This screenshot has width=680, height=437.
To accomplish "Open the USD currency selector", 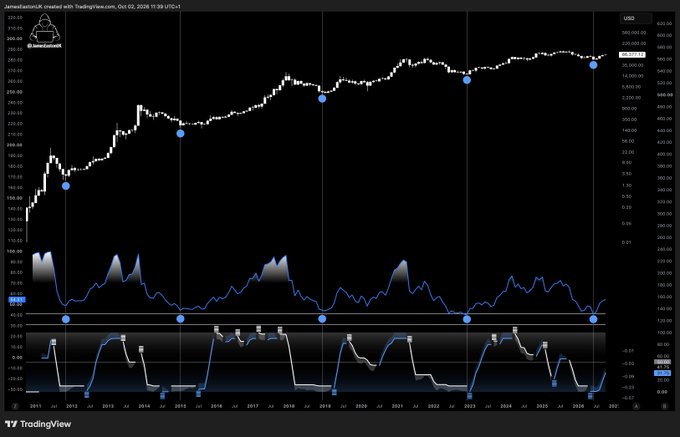I will [x=635, y=18].
